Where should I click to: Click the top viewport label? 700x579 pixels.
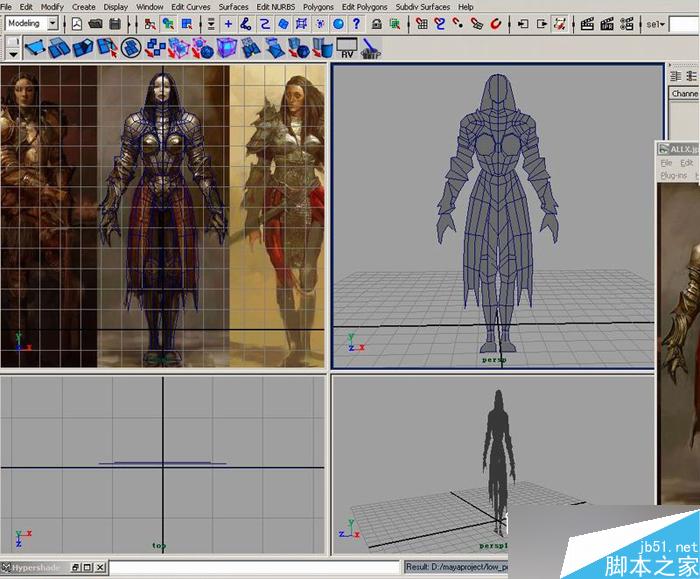coord(158,546)
